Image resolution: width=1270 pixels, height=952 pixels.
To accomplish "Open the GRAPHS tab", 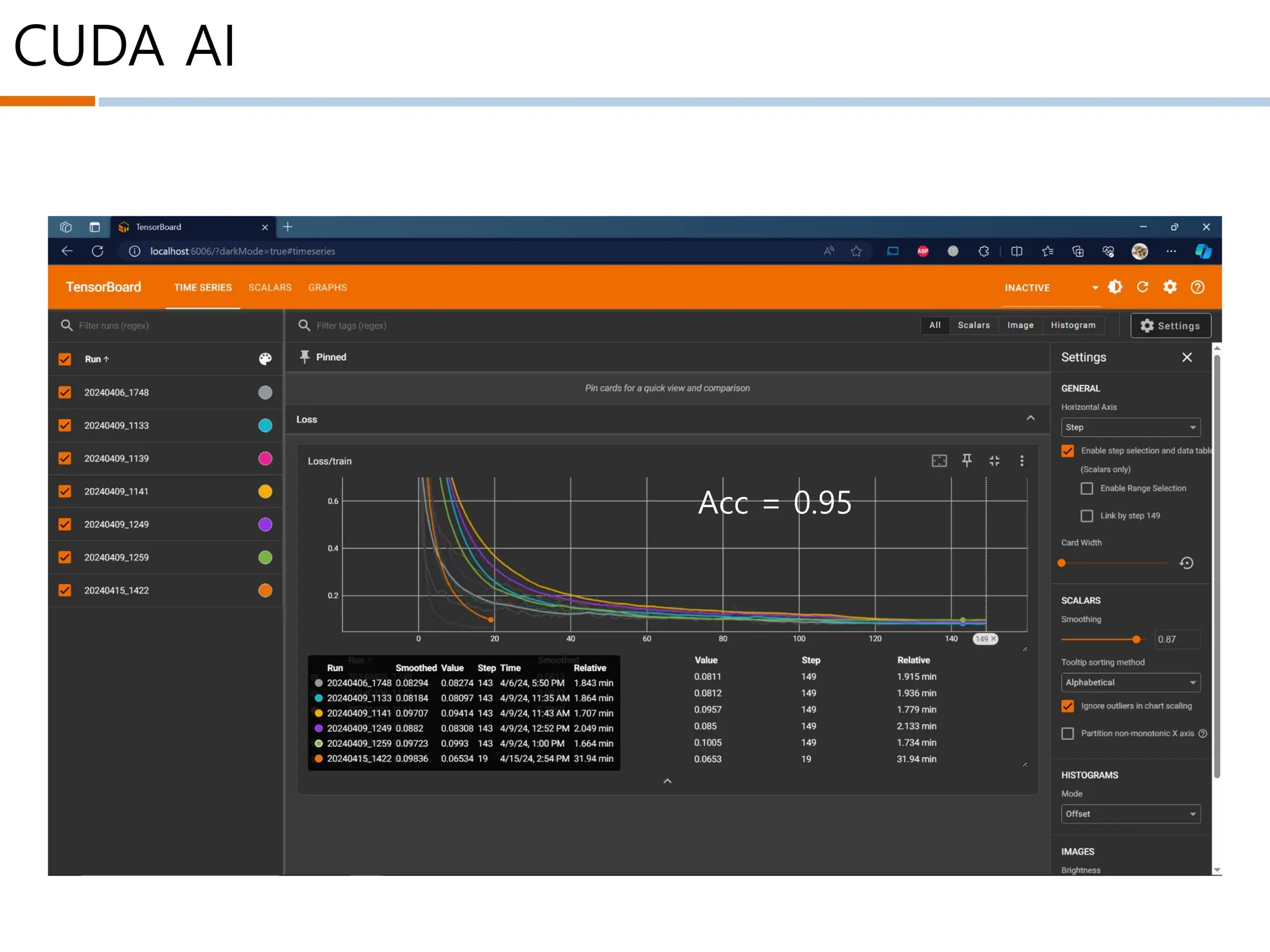I will pyautogui.click(x=327, y=288).
